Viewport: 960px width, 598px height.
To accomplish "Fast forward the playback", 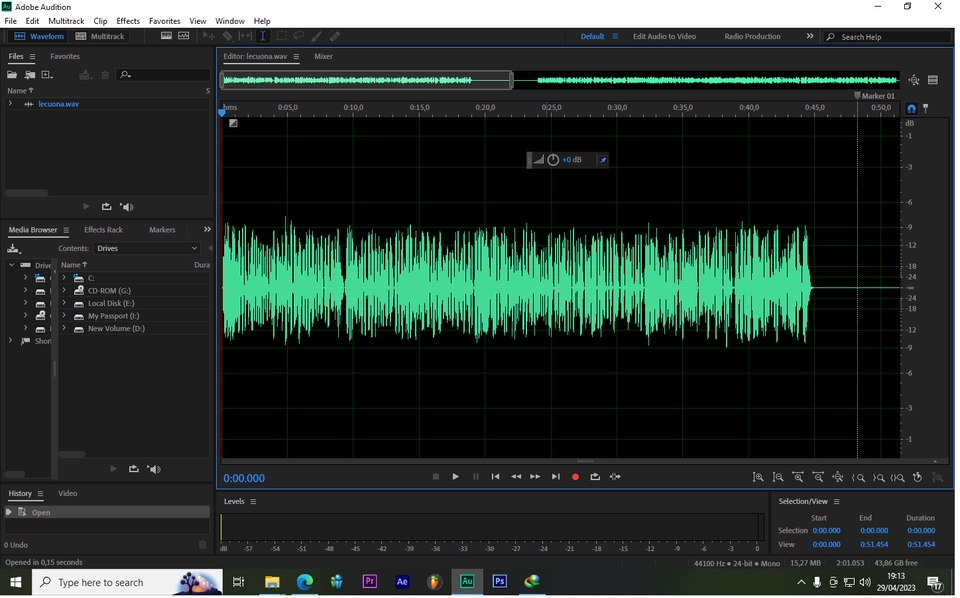I will tap(535, 477).
